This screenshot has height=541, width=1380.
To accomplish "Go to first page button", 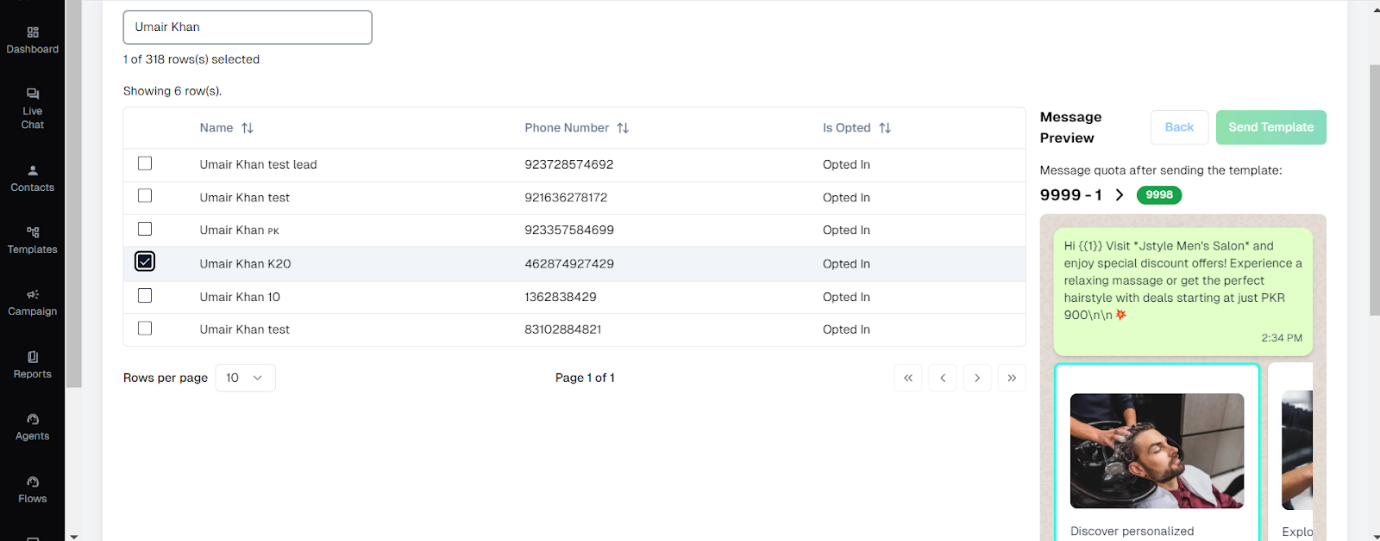I will click(908, 378).
